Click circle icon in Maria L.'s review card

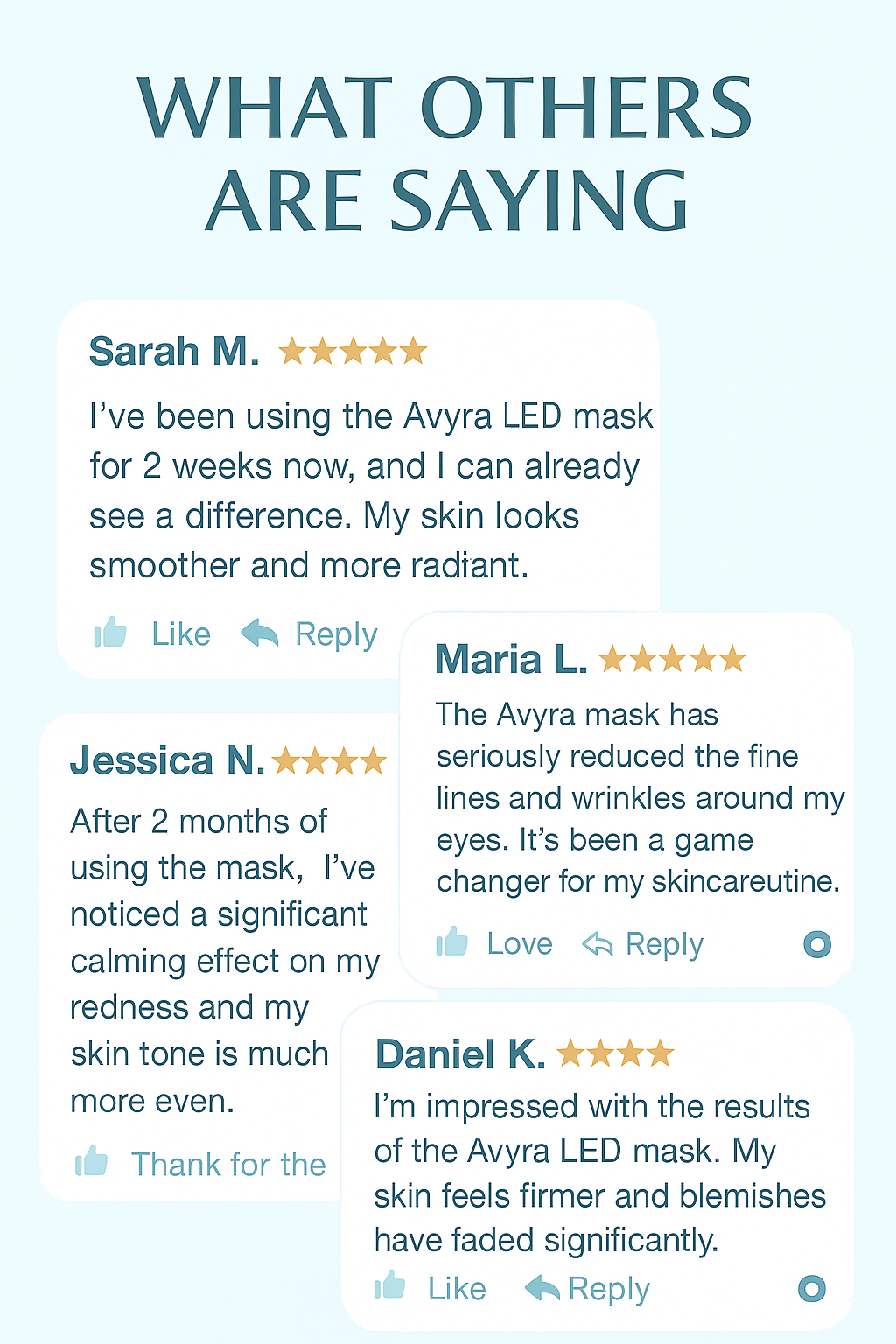point(817,944)
